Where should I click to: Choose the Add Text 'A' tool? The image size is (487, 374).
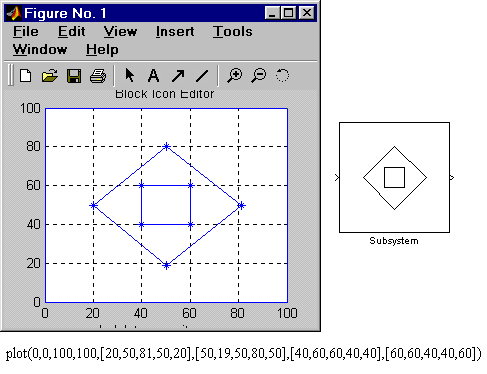(153, 76)
